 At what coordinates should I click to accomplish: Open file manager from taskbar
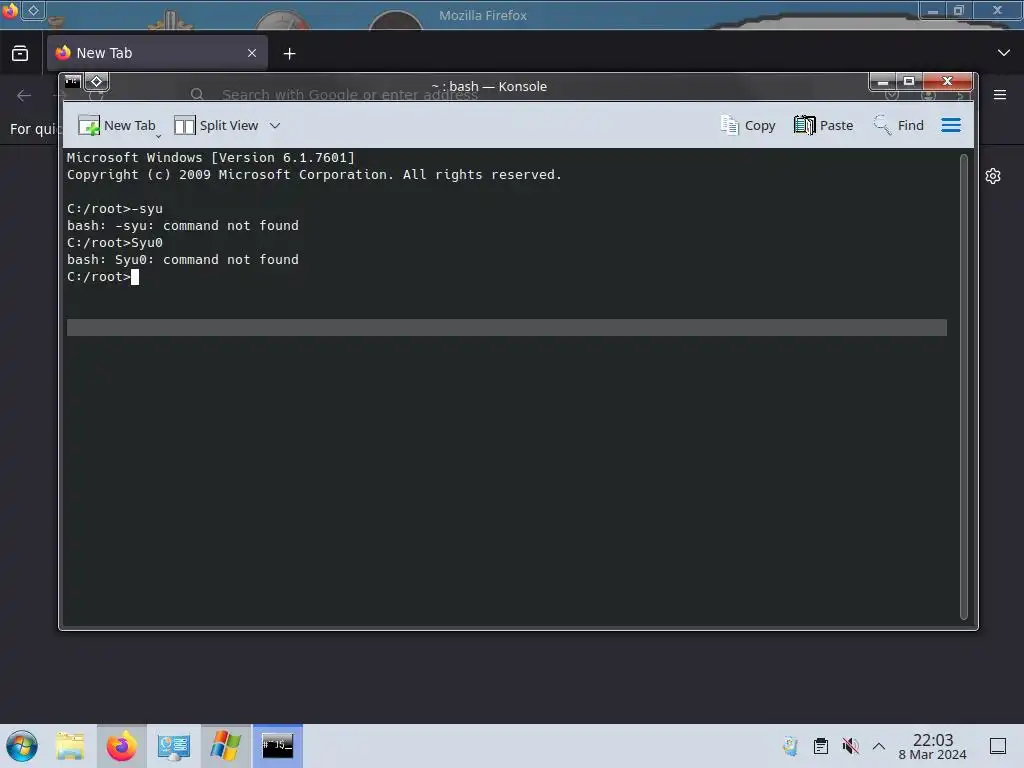click(x=70, y=746)
